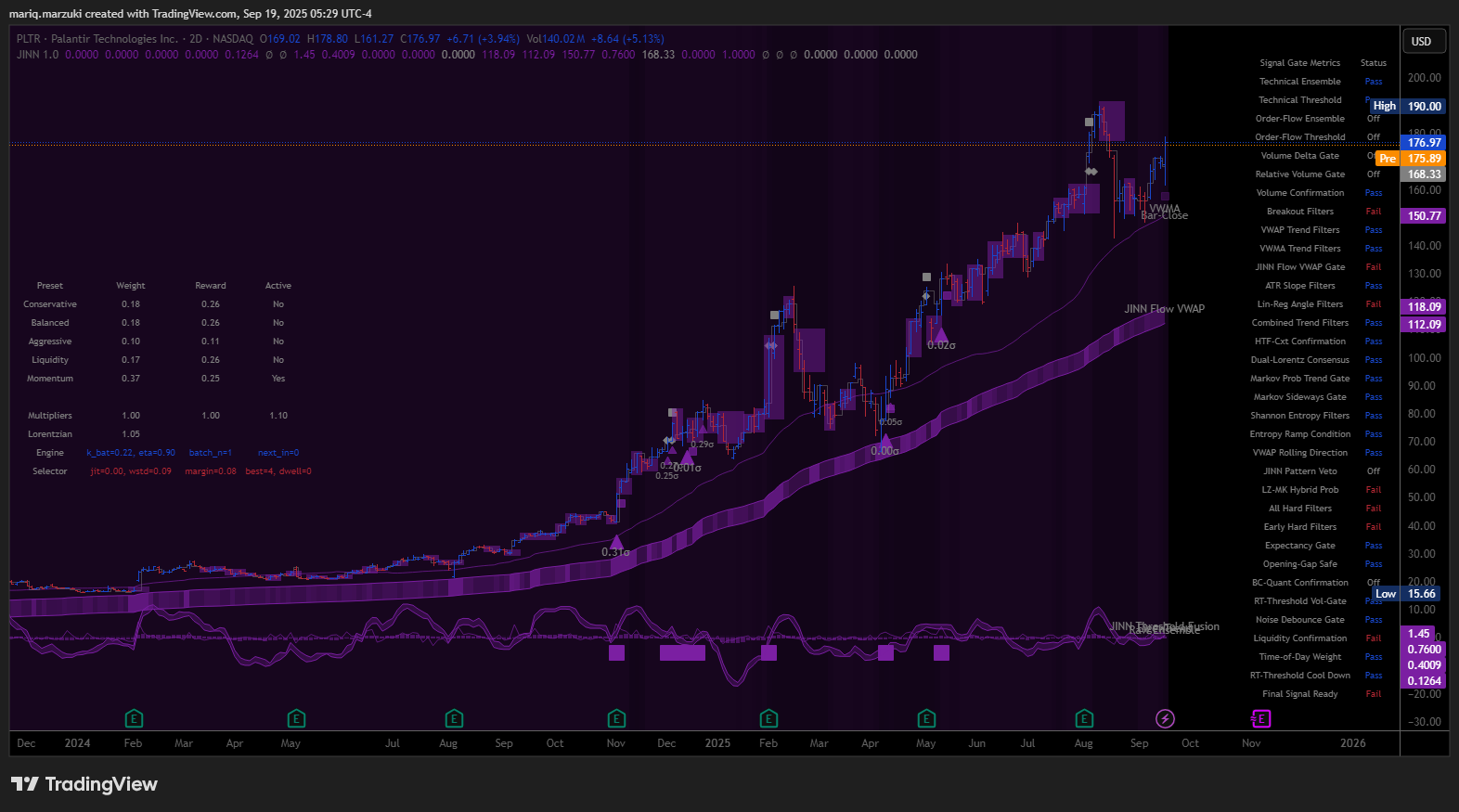The image size is (1459, 812).
Task: Click the 0.00σ signal label
Action: click(884, 451)
